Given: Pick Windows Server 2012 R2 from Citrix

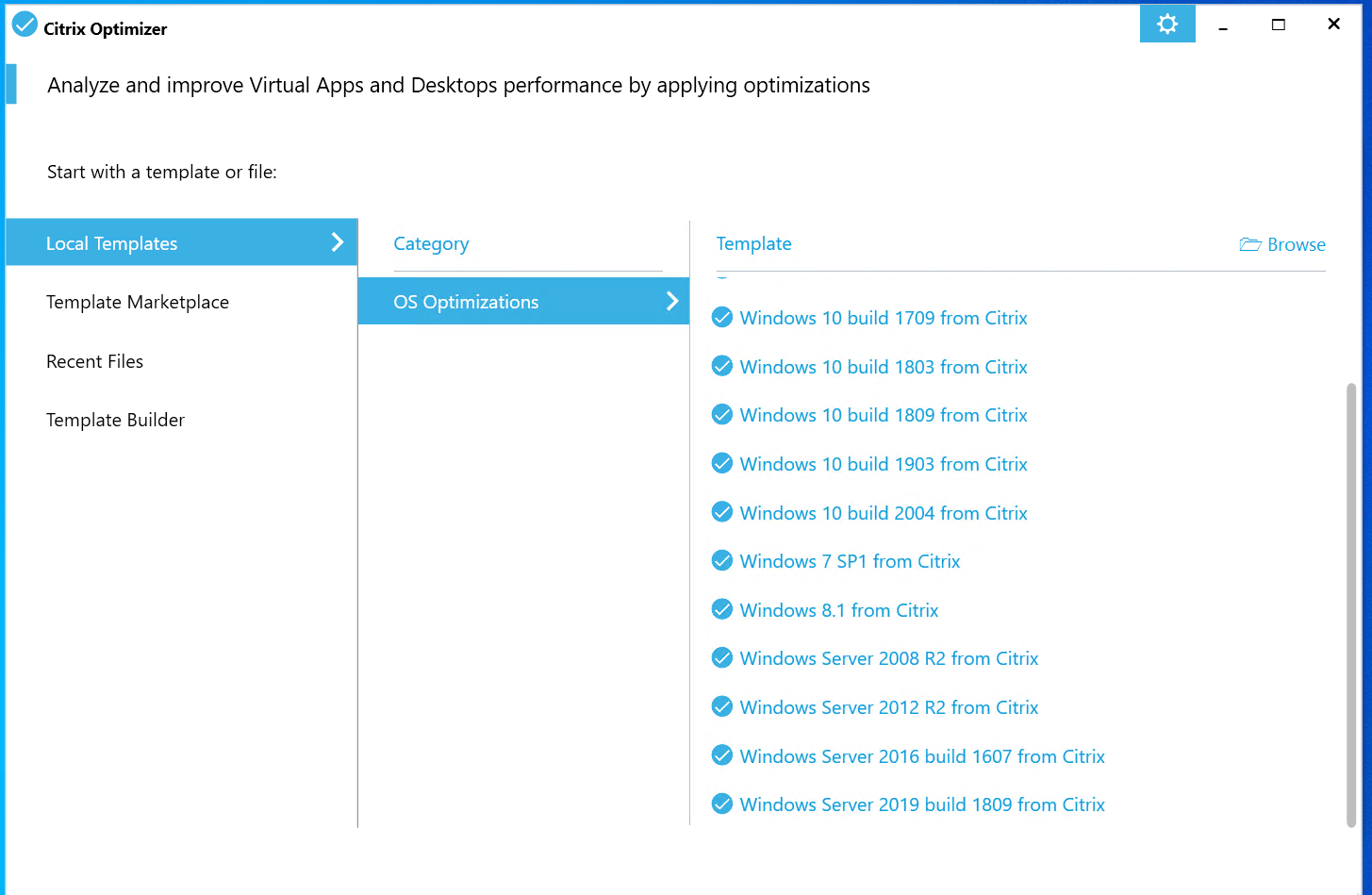Looking at the screenshot, I should click(x=889, y=707).
